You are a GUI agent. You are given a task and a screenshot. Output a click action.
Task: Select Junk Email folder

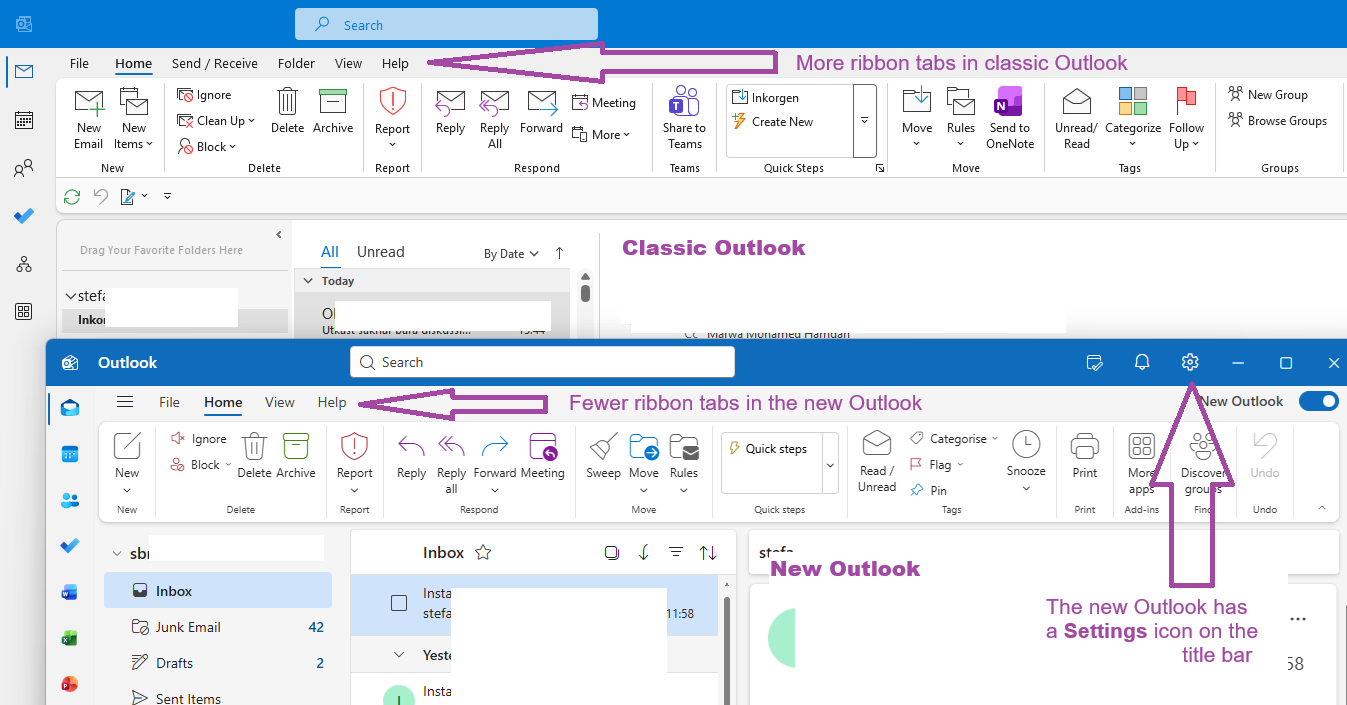[218, 627]
